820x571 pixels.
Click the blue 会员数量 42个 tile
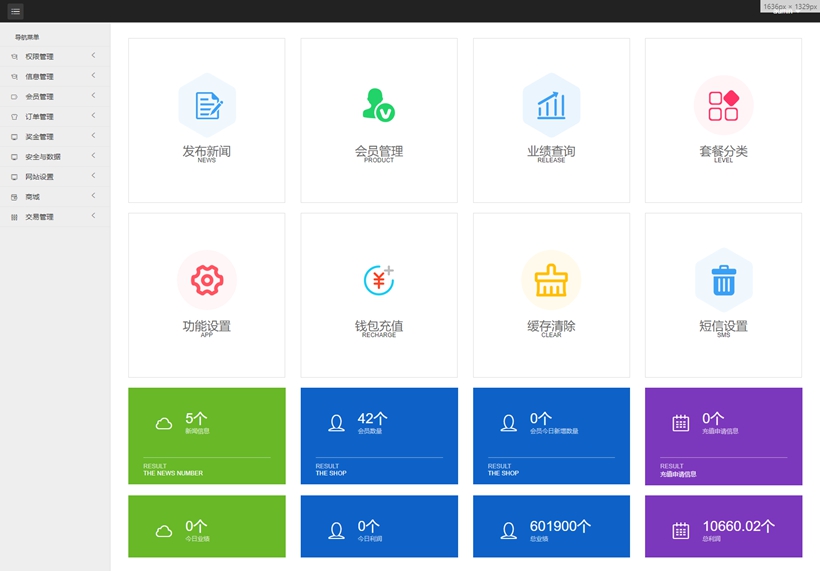(378, 435)
